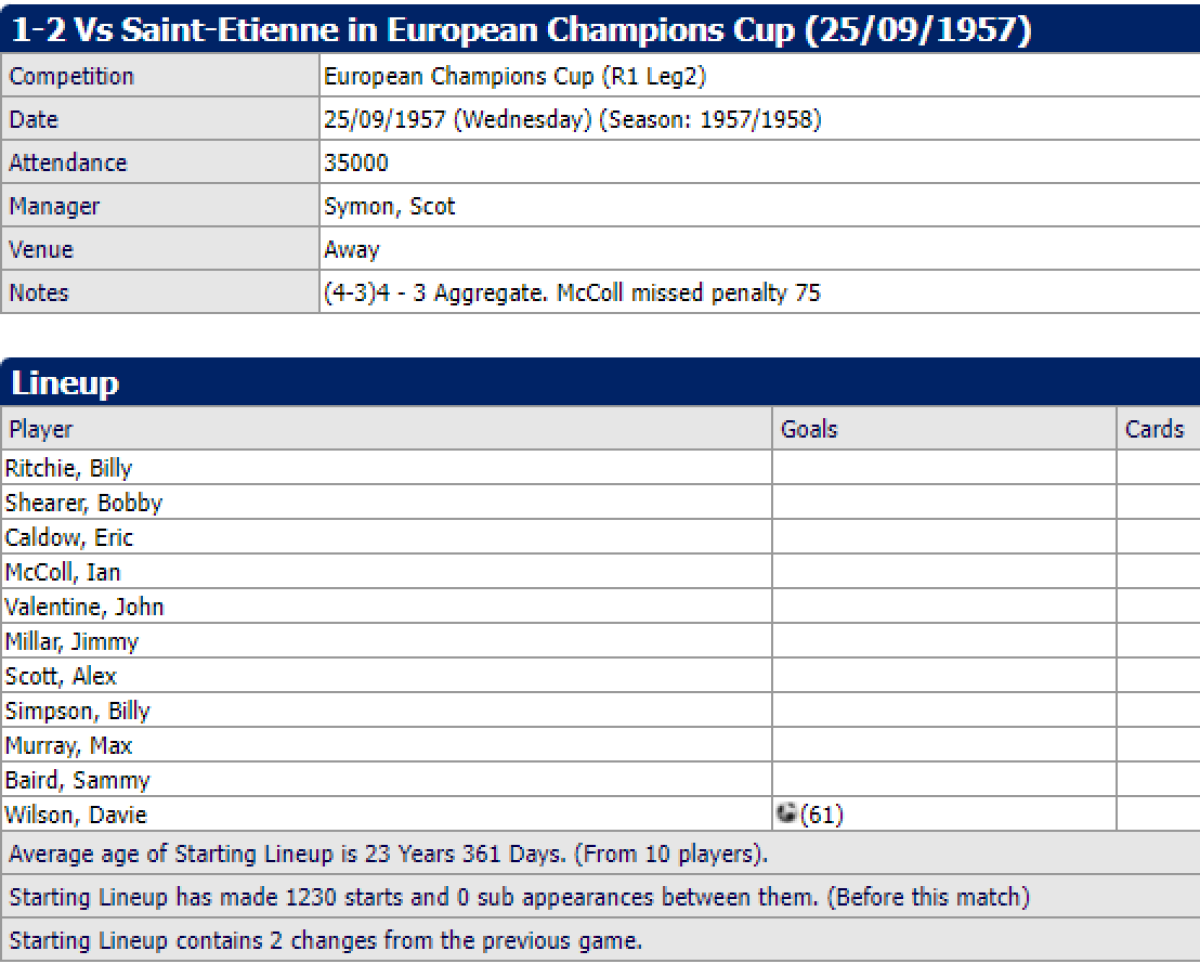Open Scott, Alex player entry

pyautogui.click(x=61, y=676)
